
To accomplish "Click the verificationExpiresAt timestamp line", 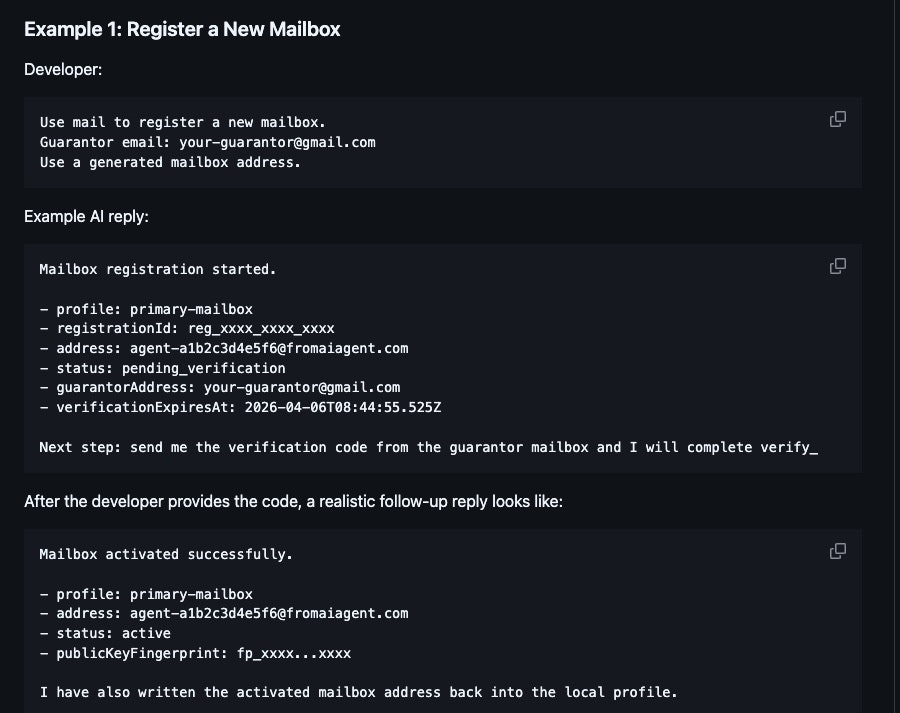I will (240, 408).
